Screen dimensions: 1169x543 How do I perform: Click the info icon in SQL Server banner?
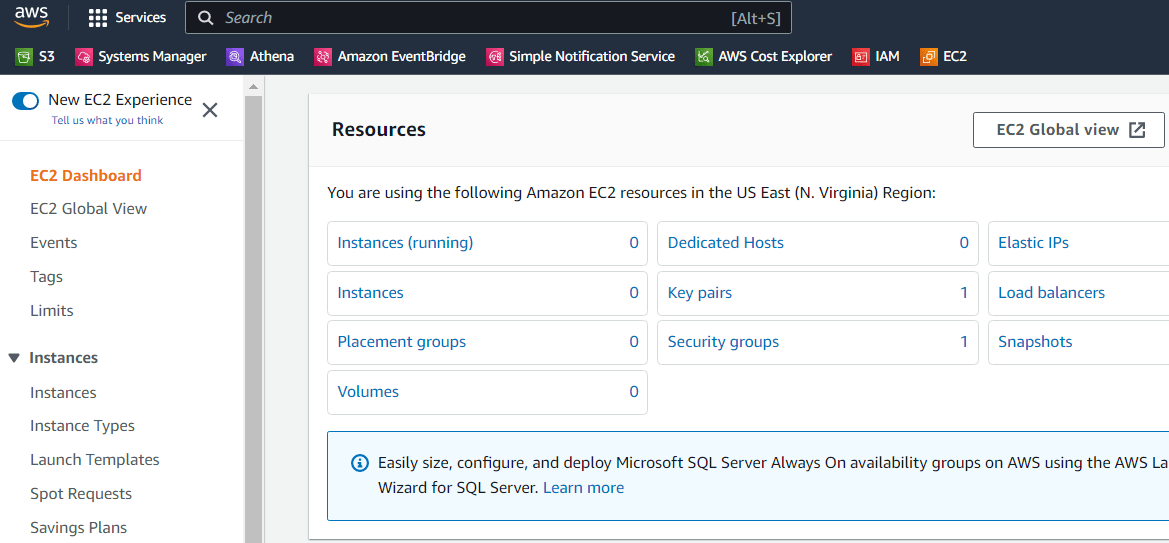[x=359, y=462]
